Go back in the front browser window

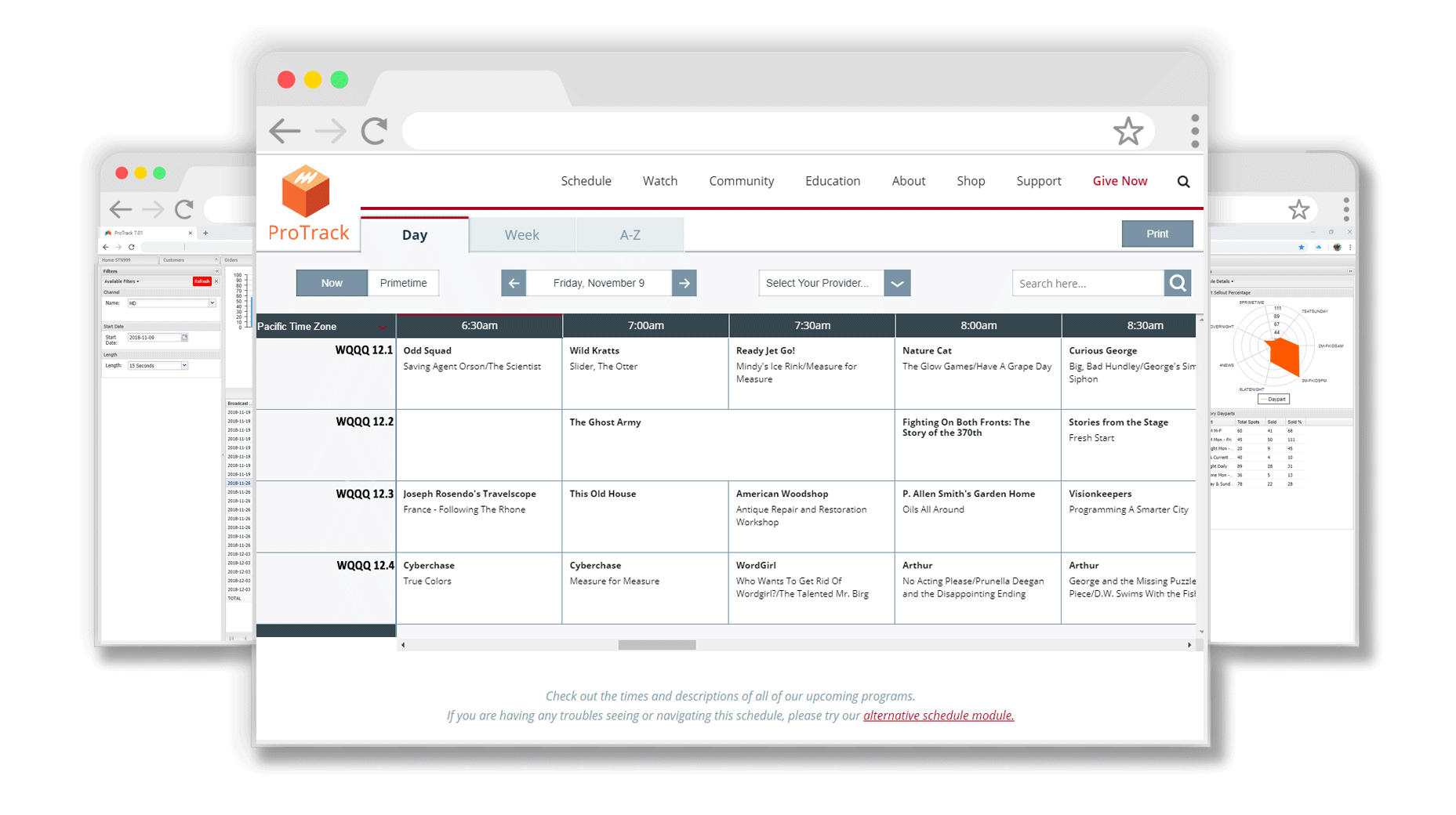click(285, 131)
